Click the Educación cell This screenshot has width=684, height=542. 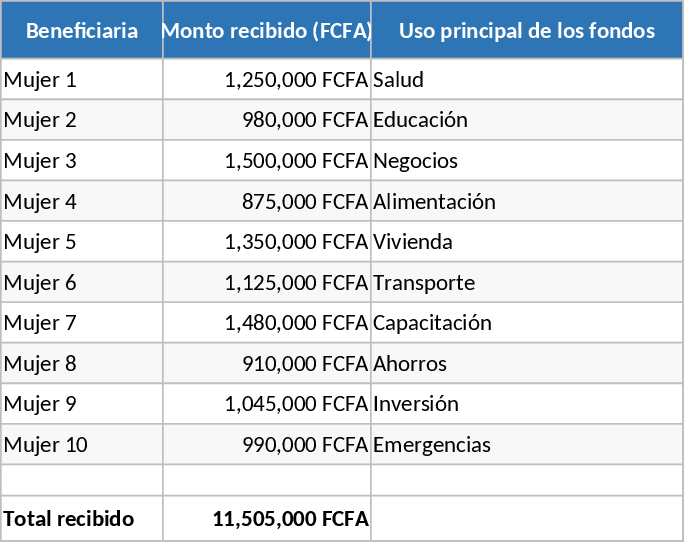click(526, 120)
